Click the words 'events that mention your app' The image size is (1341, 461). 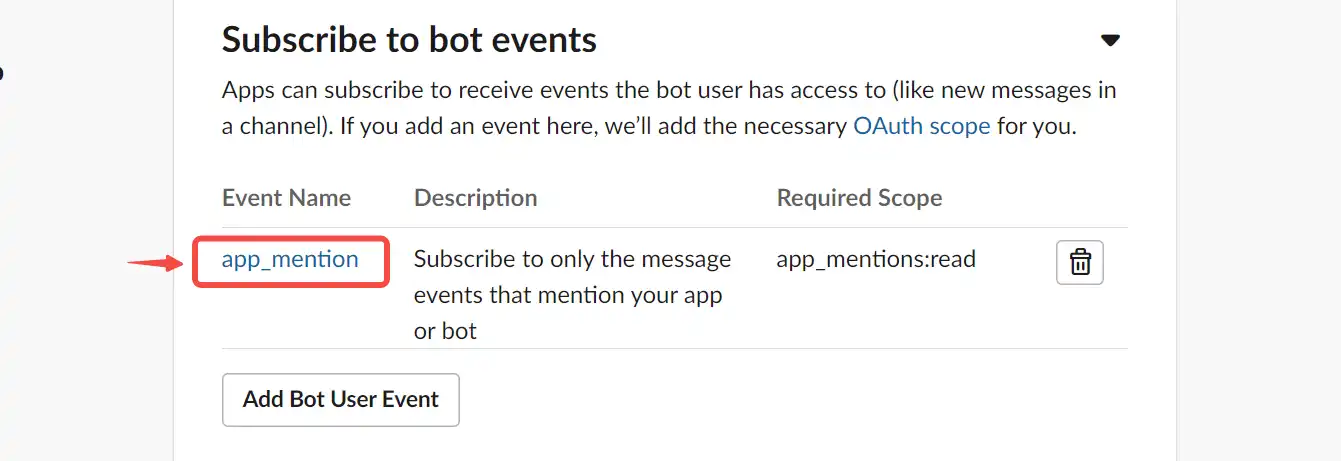pos(568,295)
